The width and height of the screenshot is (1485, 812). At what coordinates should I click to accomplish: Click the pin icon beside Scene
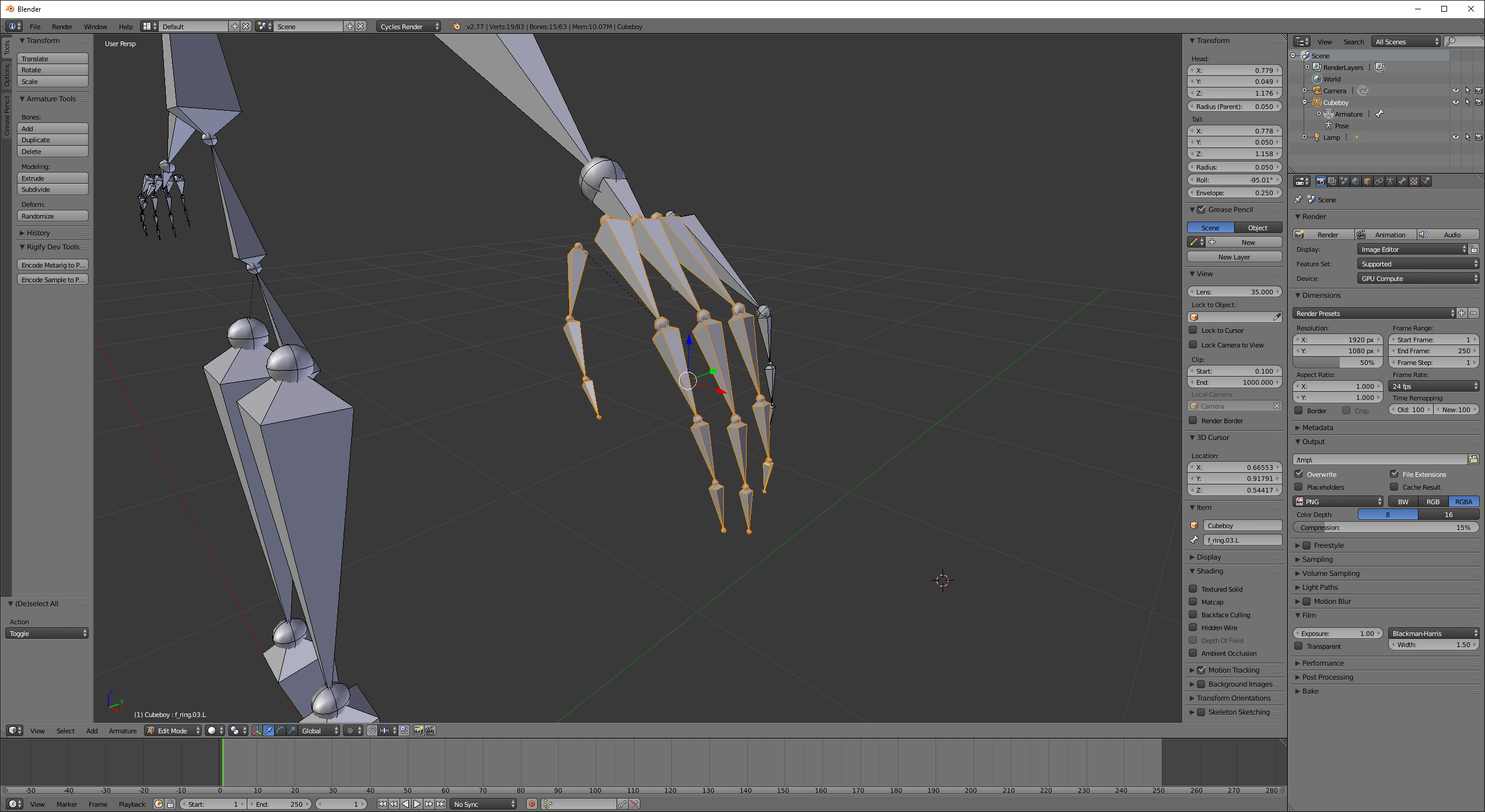click(1298, 199)
